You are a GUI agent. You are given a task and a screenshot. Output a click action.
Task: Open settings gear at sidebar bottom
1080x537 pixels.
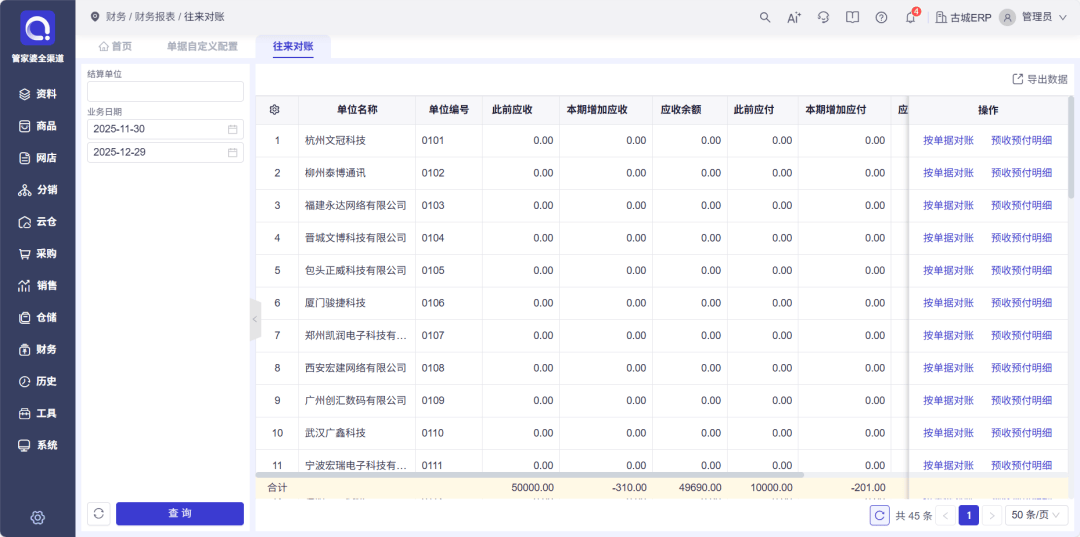pos(37,517)
